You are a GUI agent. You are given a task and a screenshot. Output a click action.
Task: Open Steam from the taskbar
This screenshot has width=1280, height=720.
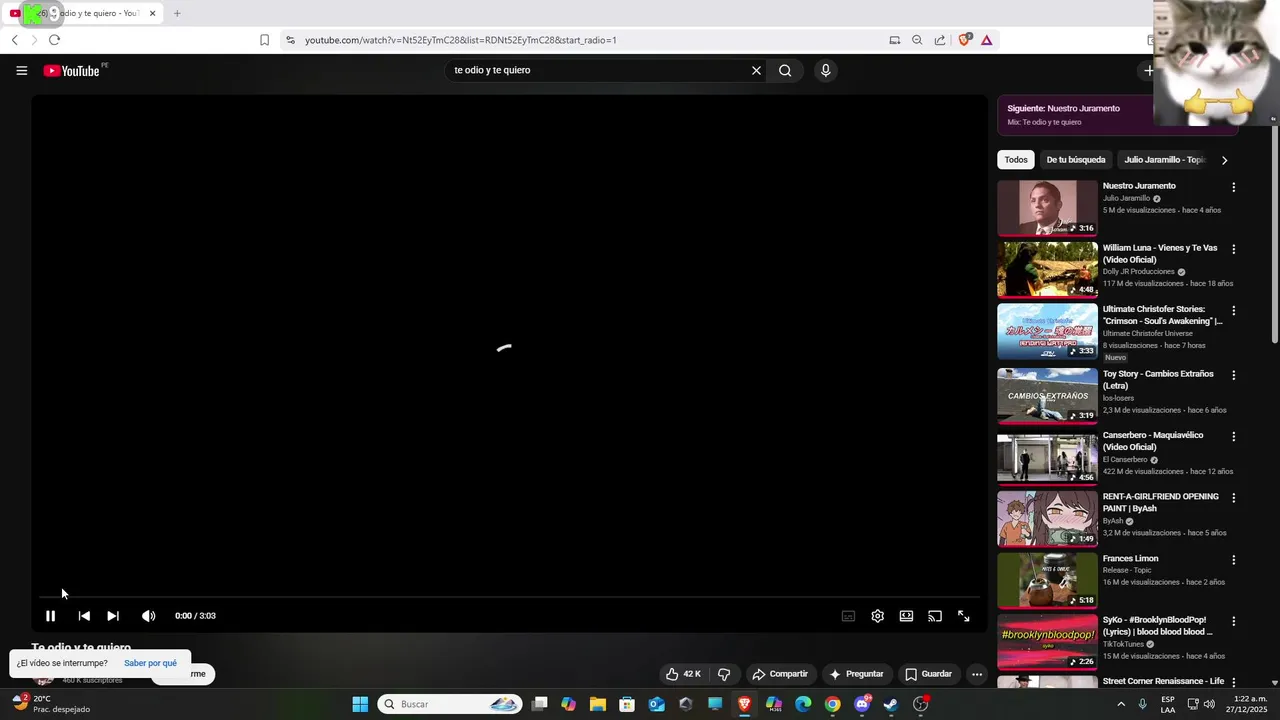pyautogui.click(x=891, y=704)
